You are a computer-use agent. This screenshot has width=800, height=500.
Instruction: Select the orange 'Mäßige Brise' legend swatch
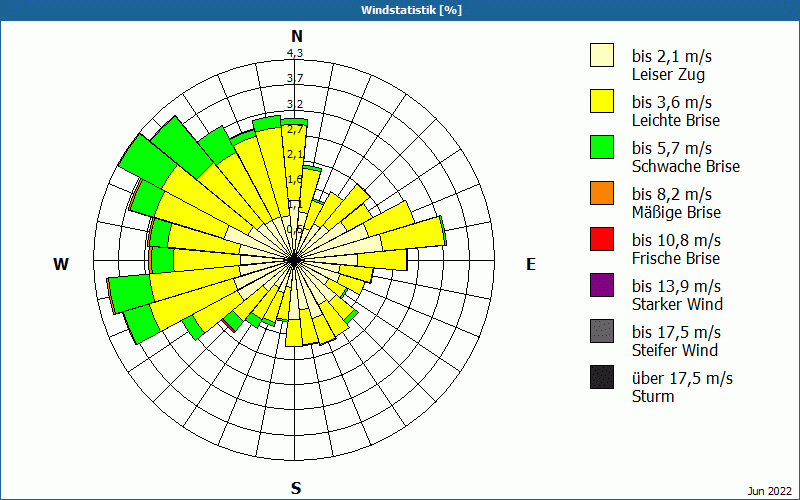601,193
